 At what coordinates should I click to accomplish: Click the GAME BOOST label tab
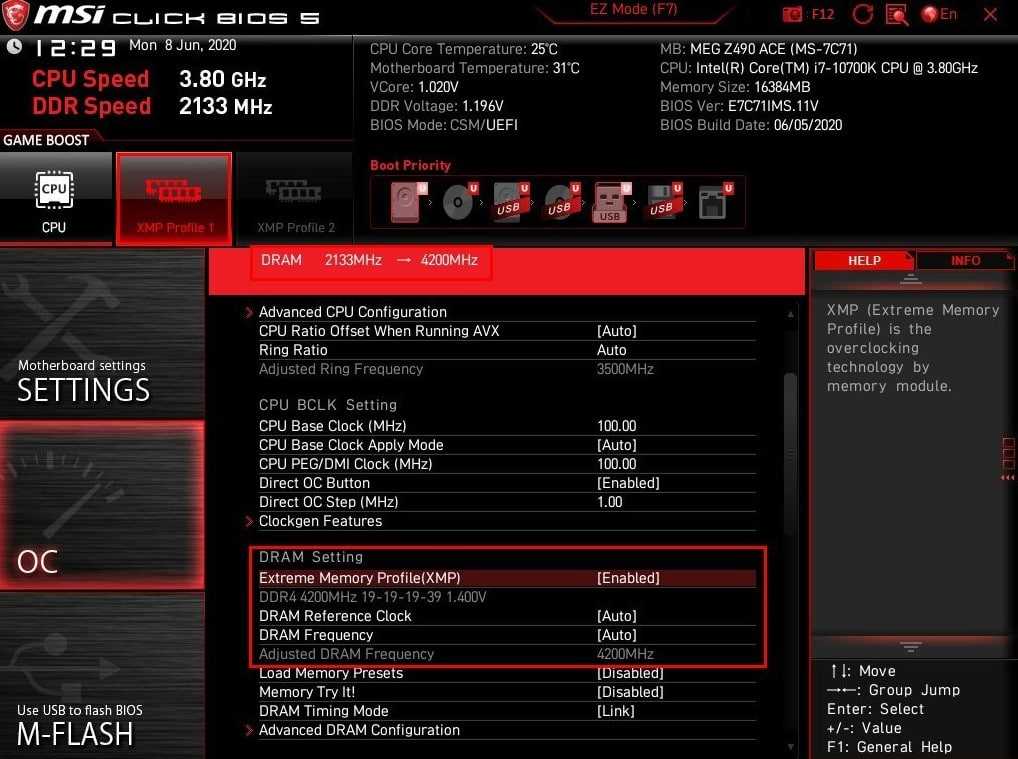click(x=47, y=140)
